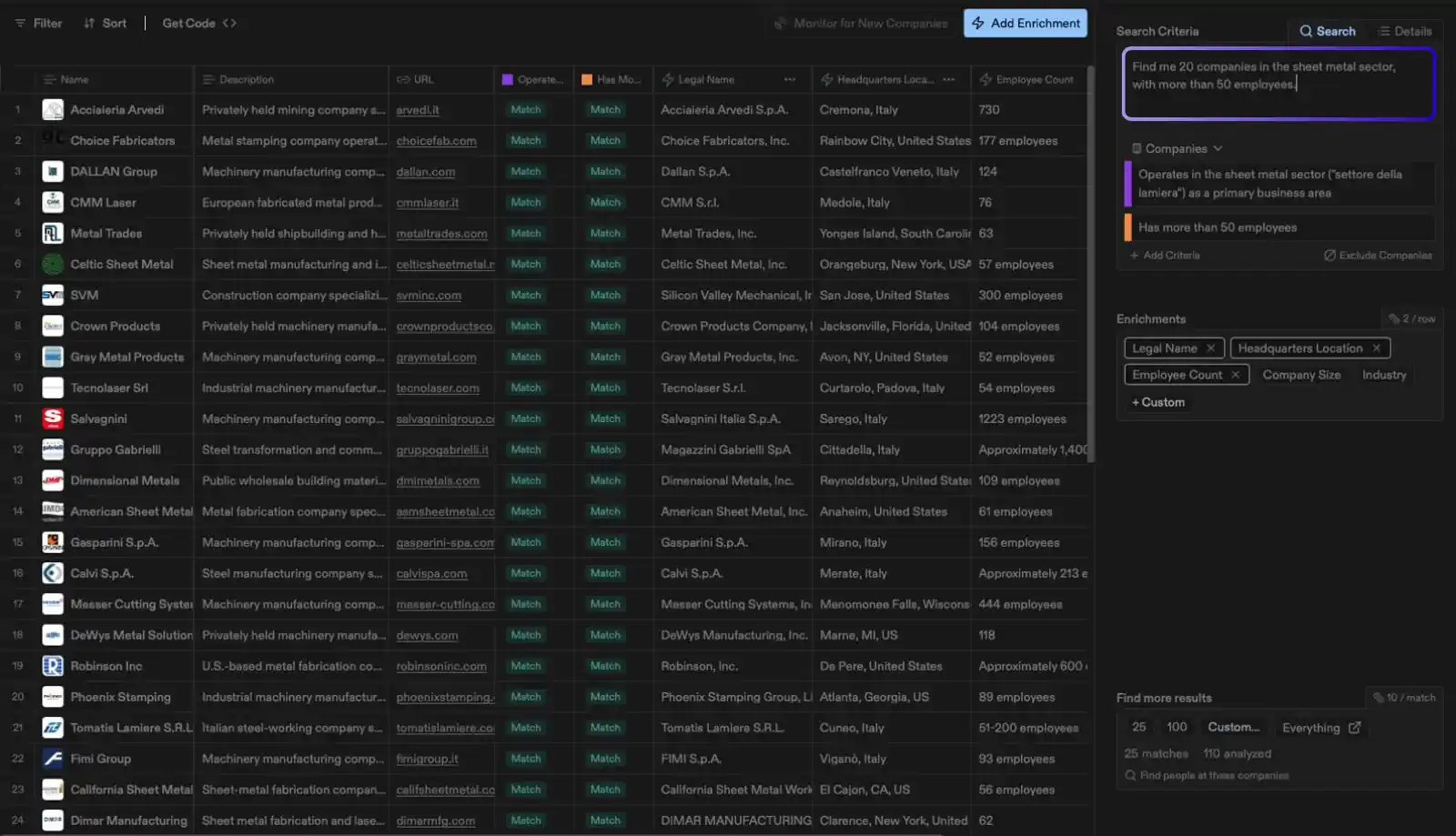Expand the Companies dropdown
The width and height of the screenshot is (1456, 836).
tap(1177, 148)
